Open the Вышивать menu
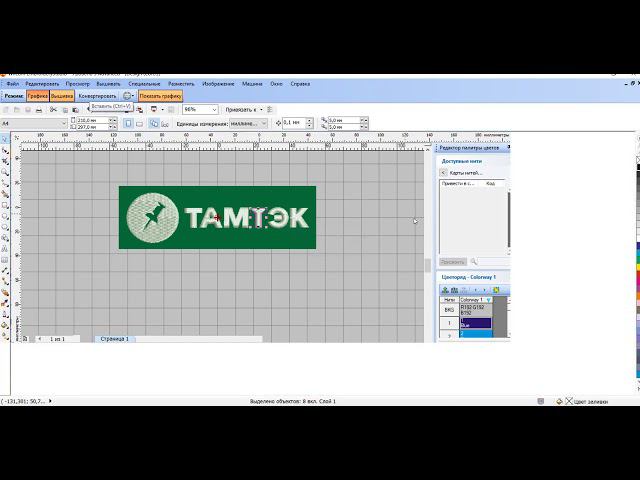Image resolution: width=640 pixels, height=480 pixels. tap(108, 84)
